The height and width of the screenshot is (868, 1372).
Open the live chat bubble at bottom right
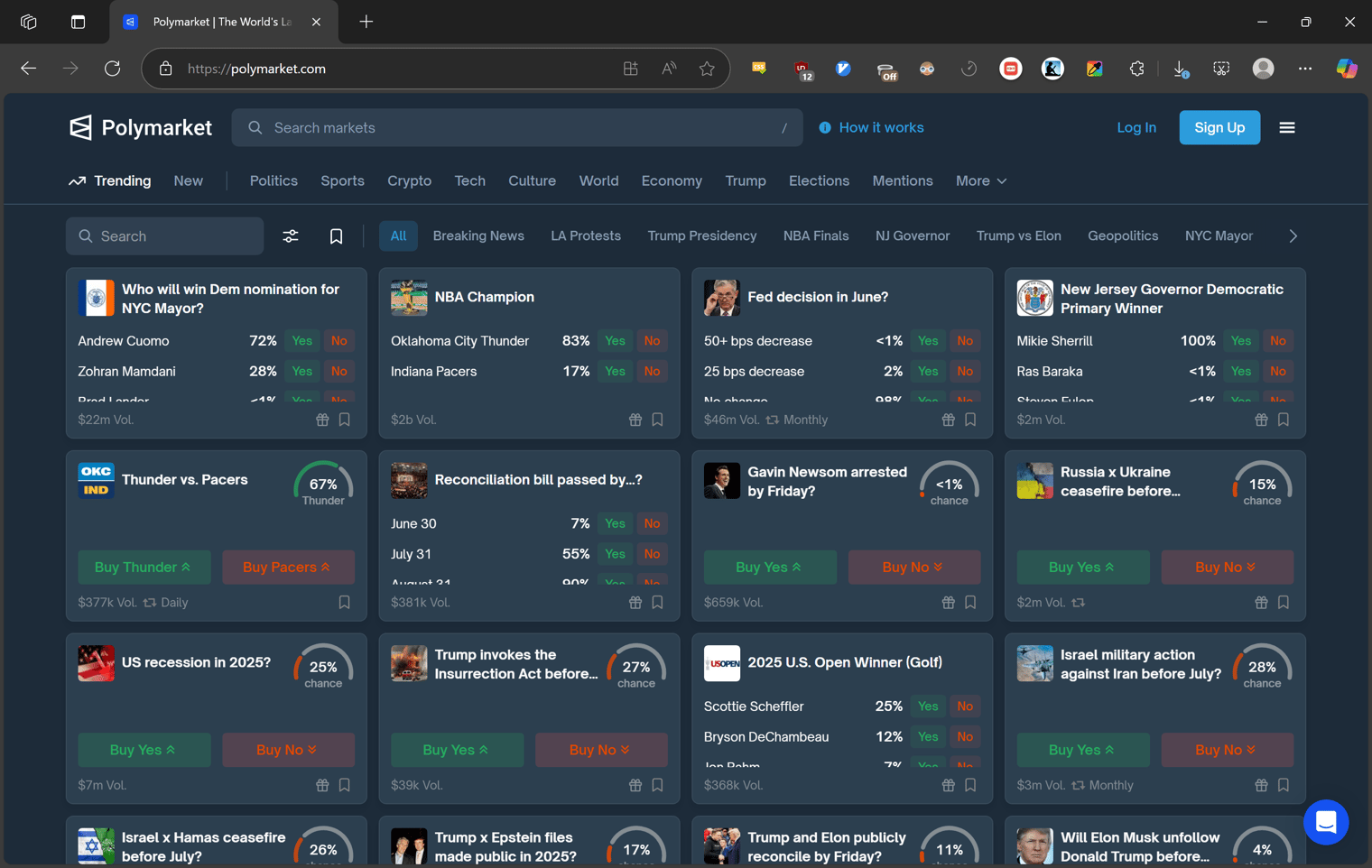tap(1326, 822)
